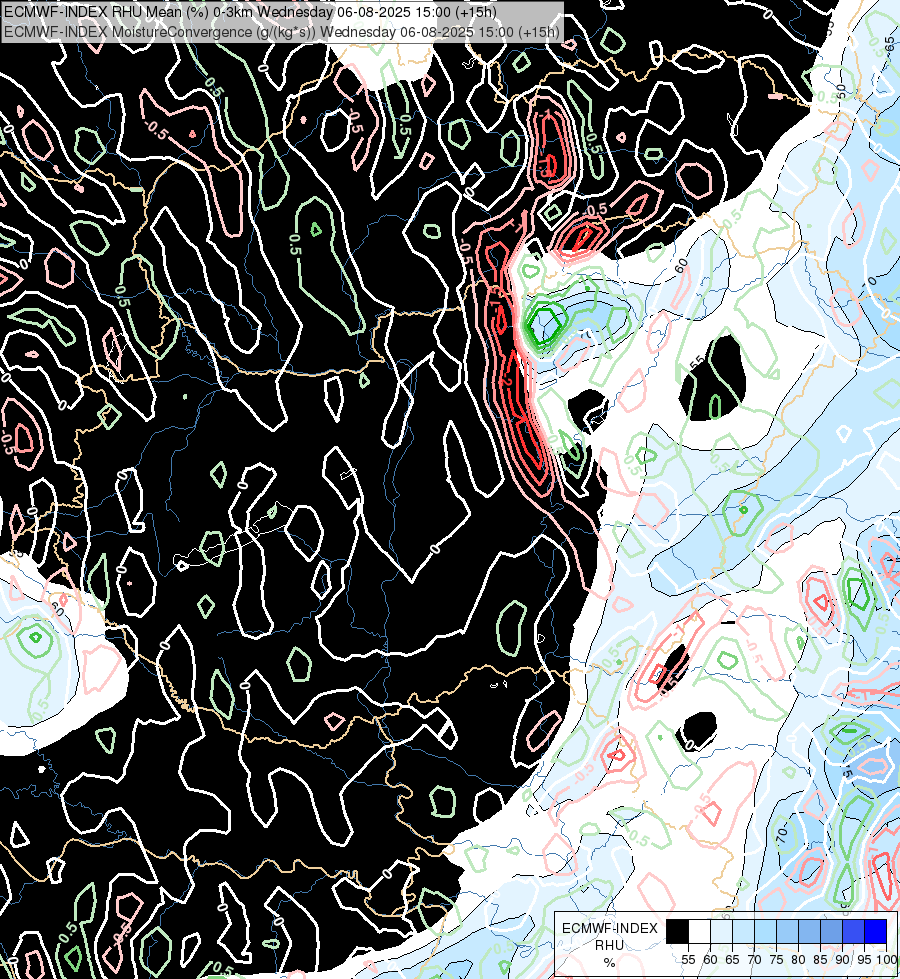Pick the legend swatch between 90 and 95

pos(853,931)
